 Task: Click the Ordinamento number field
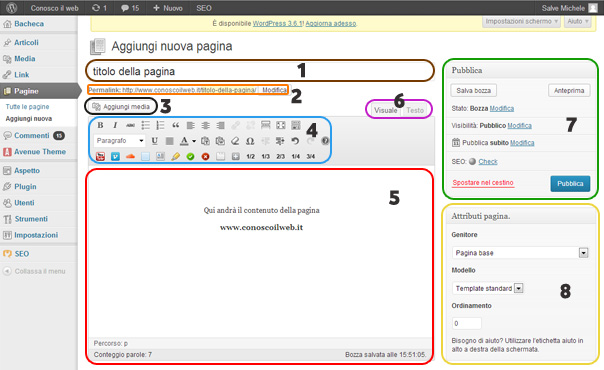[467, 323]
